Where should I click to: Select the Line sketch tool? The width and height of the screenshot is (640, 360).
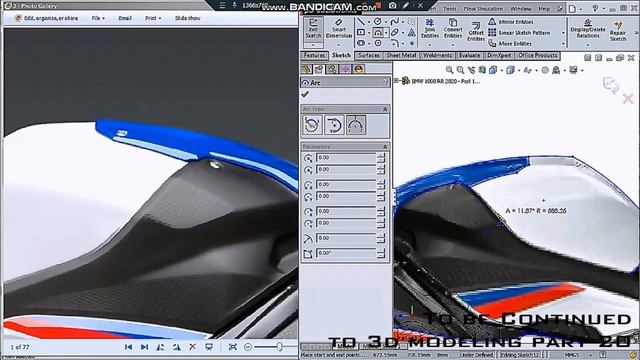[361, 22]
